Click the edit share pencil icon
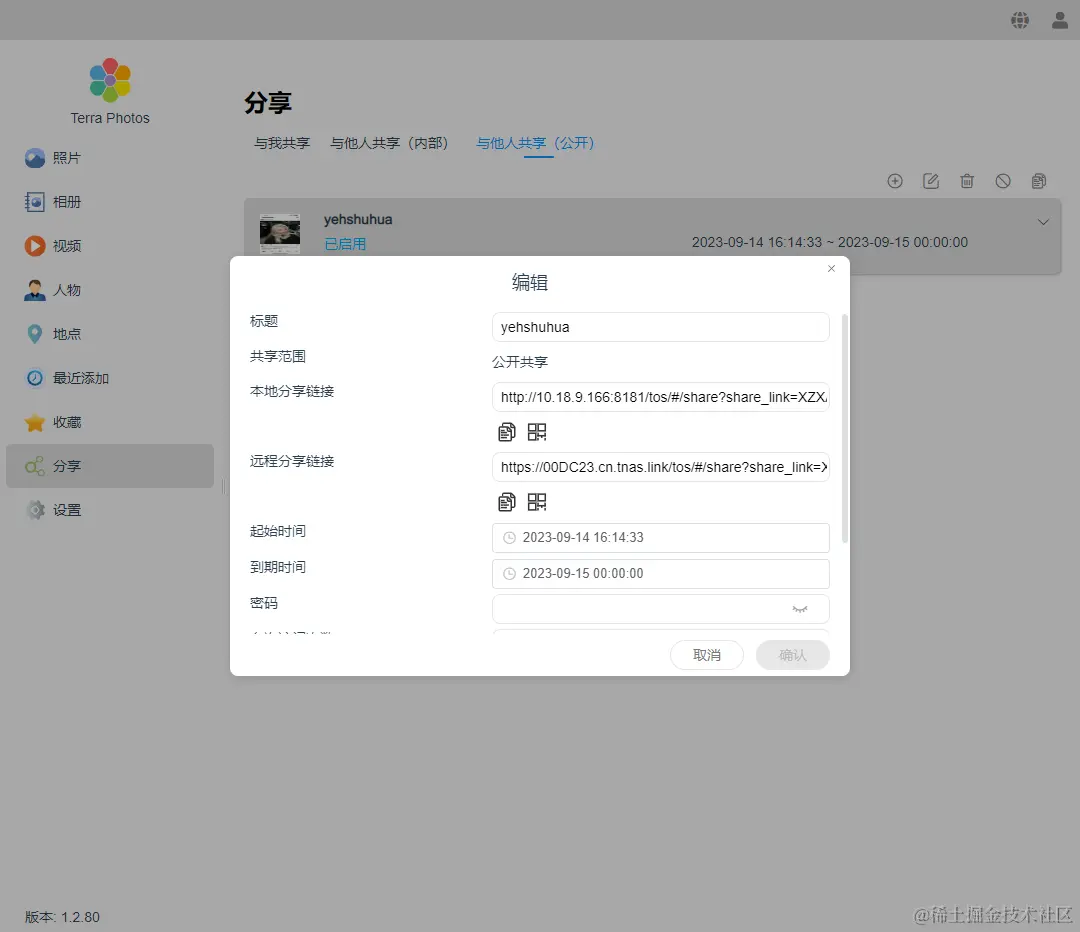The image size is (1080, 932). coord(931,181)
